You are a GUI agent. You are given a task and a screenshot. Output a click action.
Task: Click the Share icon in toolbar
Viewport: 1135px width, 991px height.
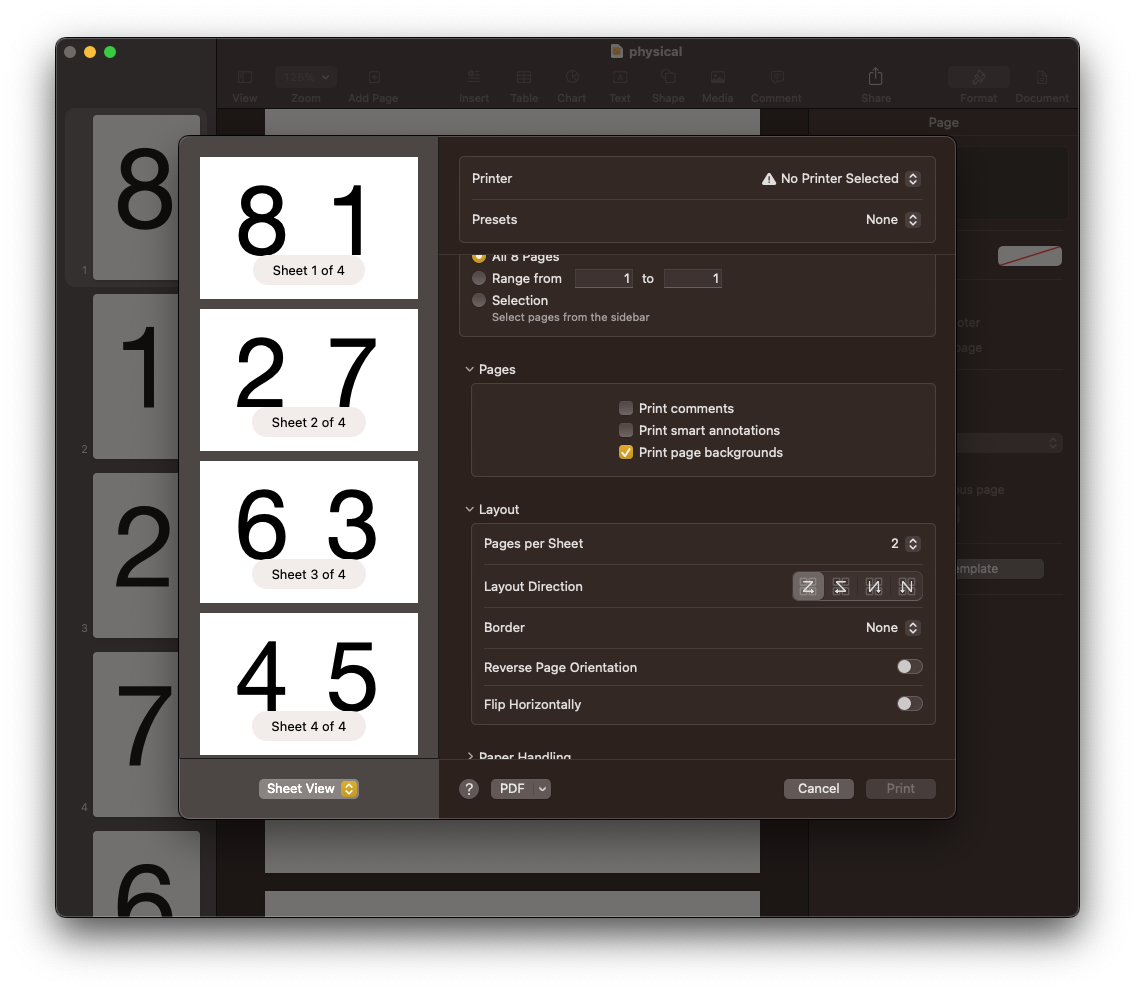pos(875,78)
